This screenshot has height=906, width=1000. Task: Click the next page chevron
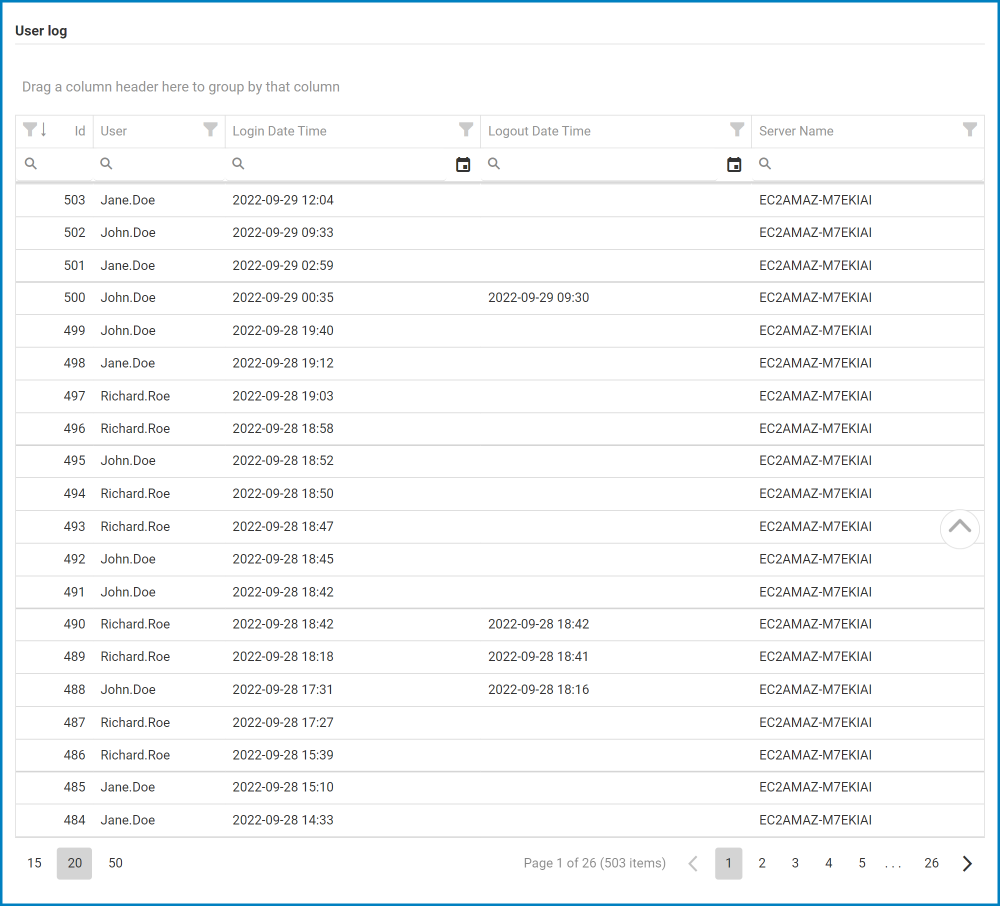pos(966,863)
